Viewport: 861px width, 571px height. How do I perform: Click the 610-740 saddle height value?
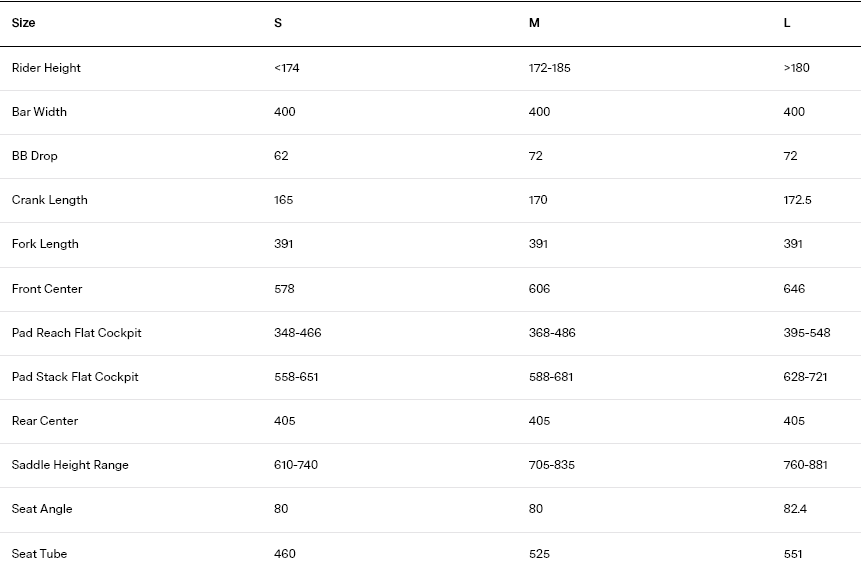click(296, 464)
